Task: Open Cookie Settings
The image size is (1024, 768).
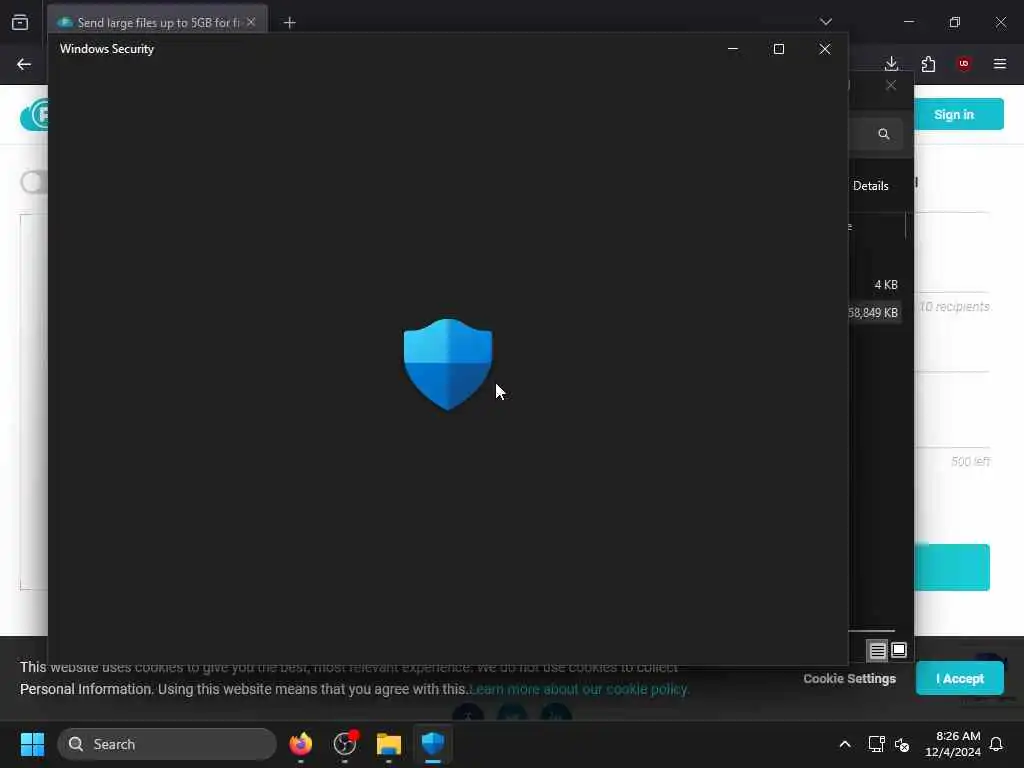Action: coord(849,679)
